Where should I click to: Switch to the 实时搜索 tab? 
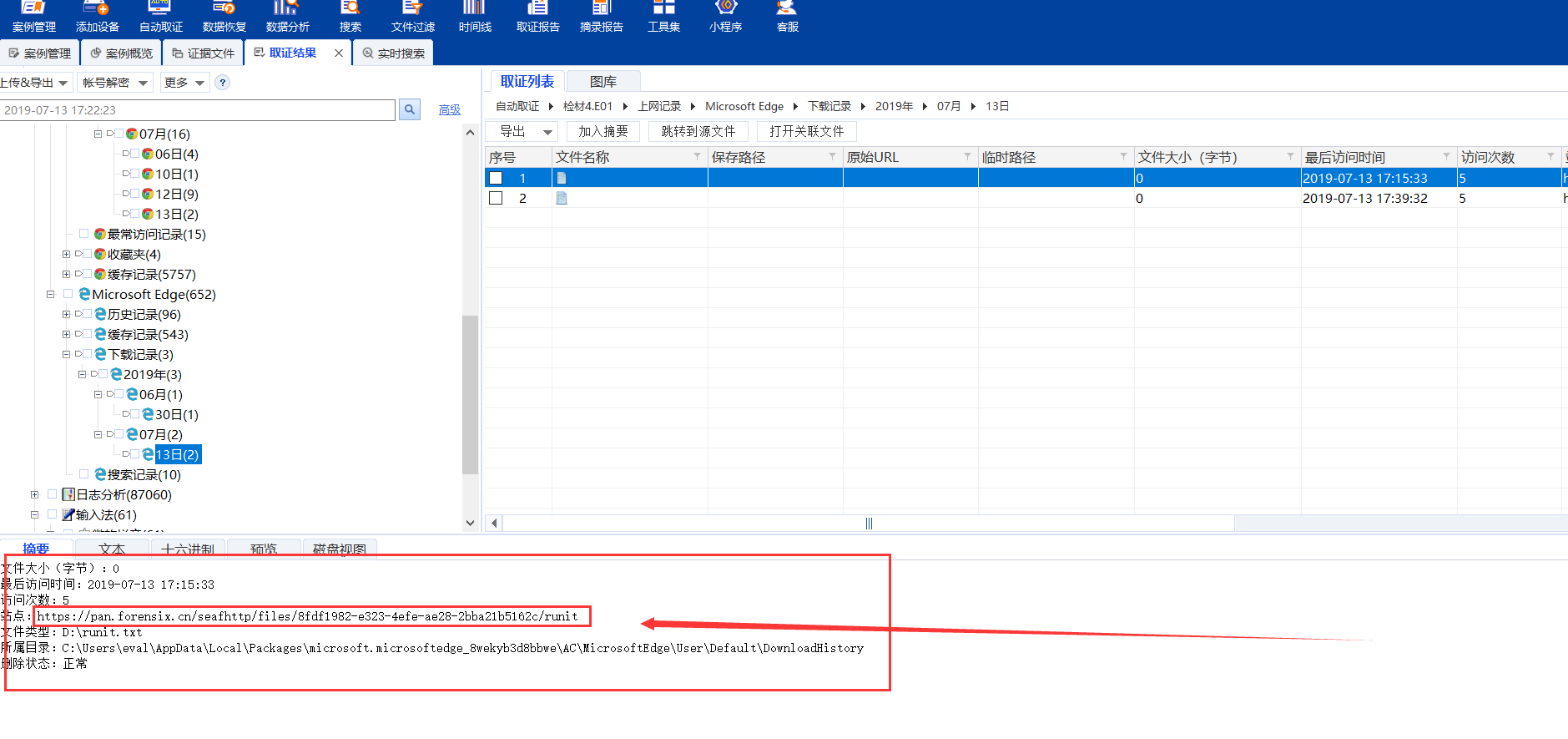click(393, 53)
